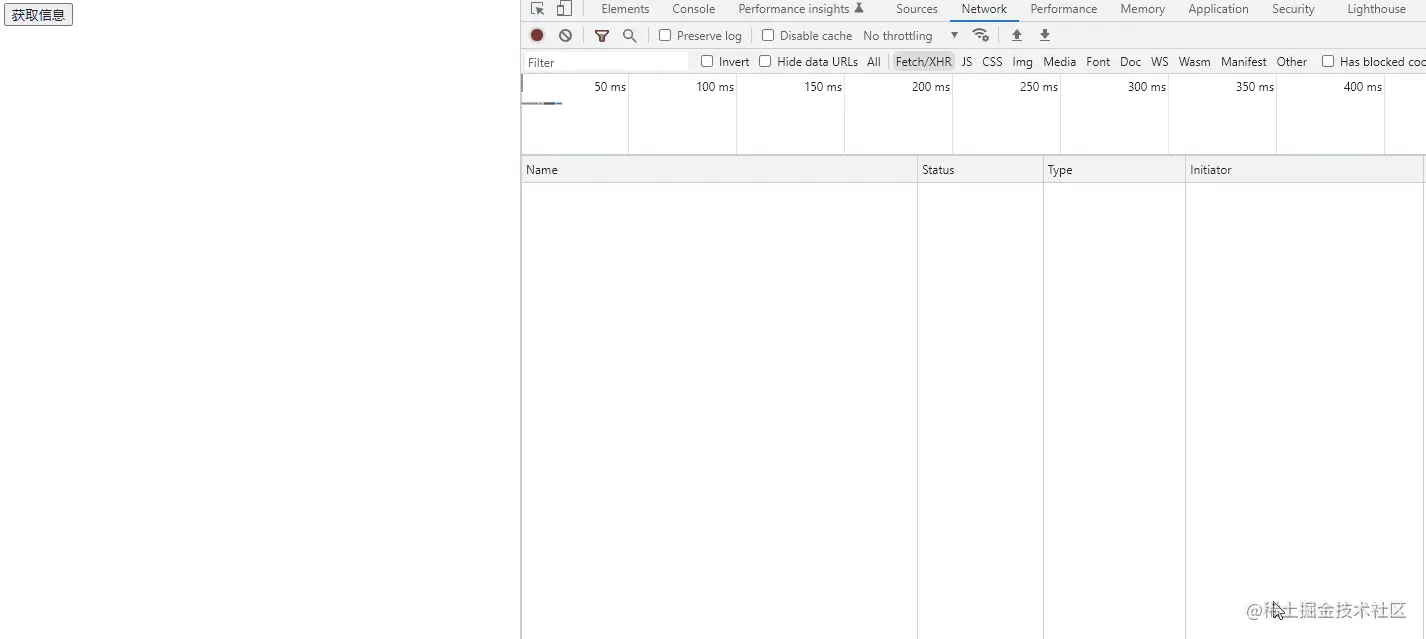Sort by the Name column header

[x=719, y=170]
